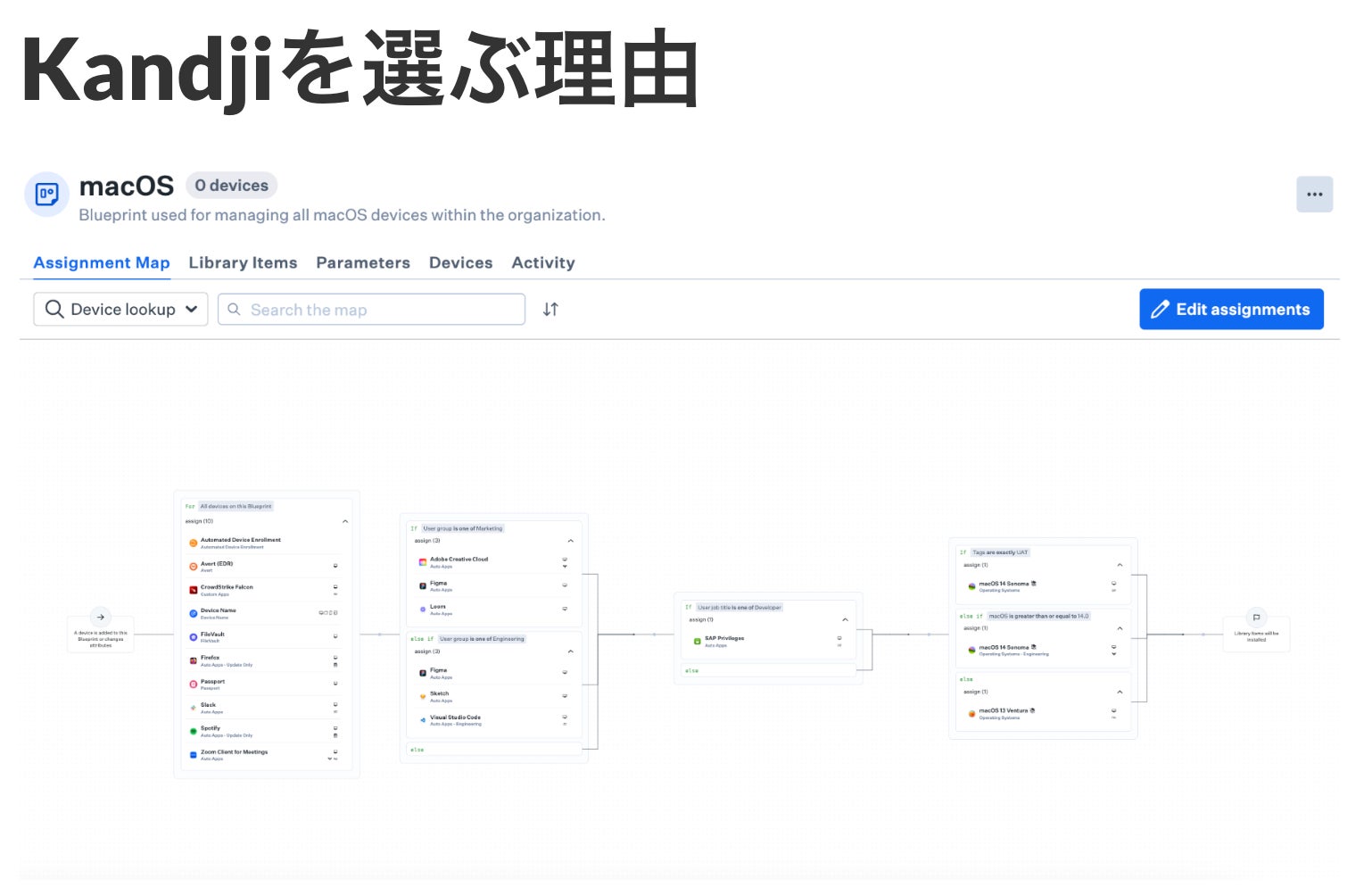Click the Adobe Creative Cloud icon
1372x896 pixels.
(423, 562)
